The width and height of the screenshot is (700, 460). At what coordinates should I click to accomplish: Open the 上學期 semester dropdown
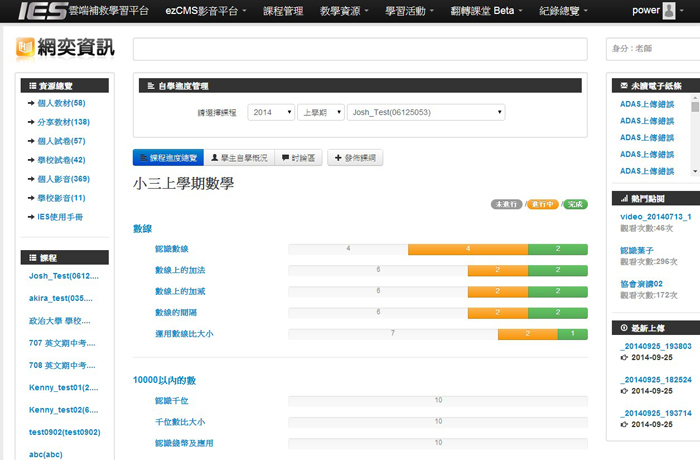click(x=321, y=112)
